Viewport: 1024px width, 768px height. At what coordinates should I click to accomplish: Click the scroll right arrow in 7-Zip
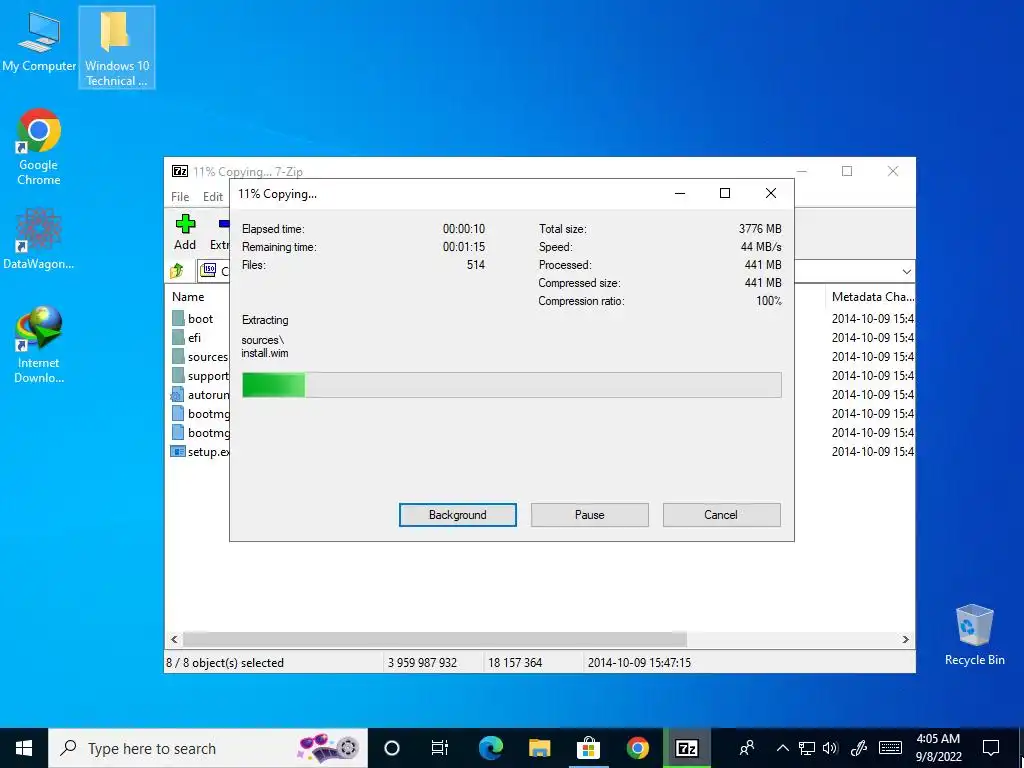[x=906, y=639]
